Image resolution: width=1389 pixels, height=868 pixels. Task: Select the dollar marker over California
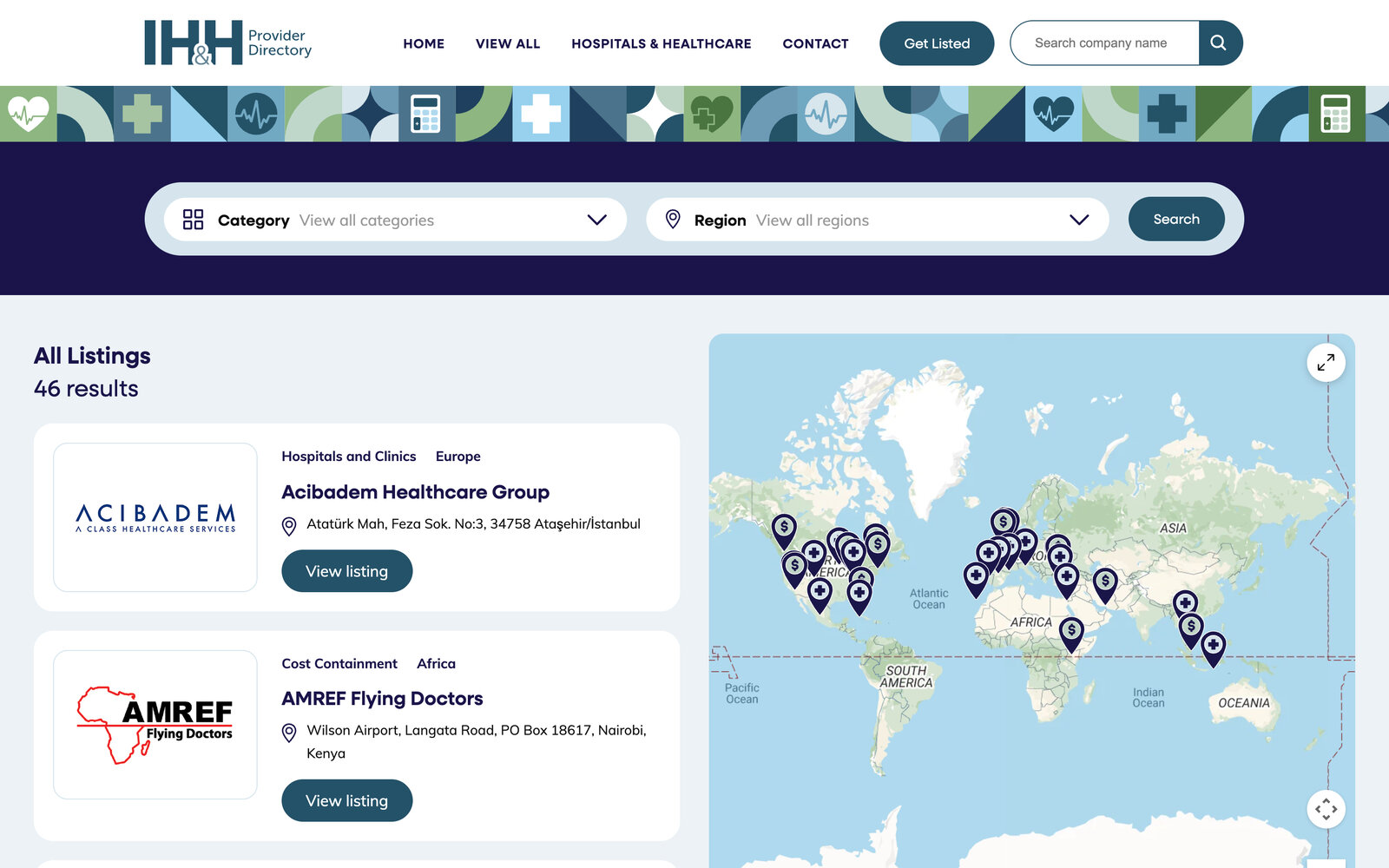(794, 570)
